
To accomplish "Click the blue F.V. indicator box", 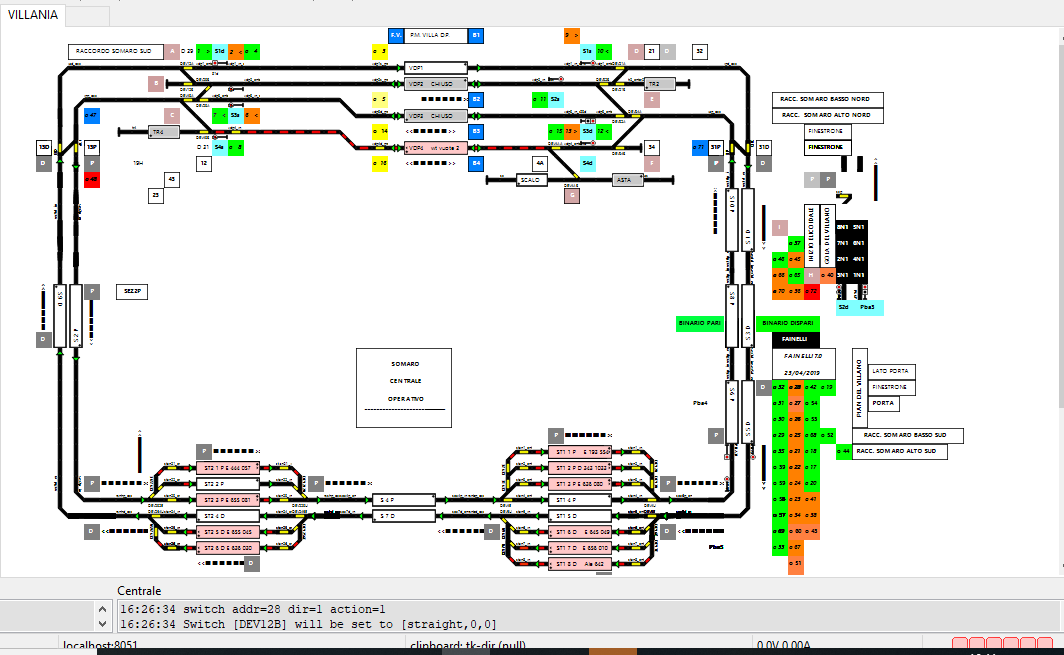I will point(396,35).
